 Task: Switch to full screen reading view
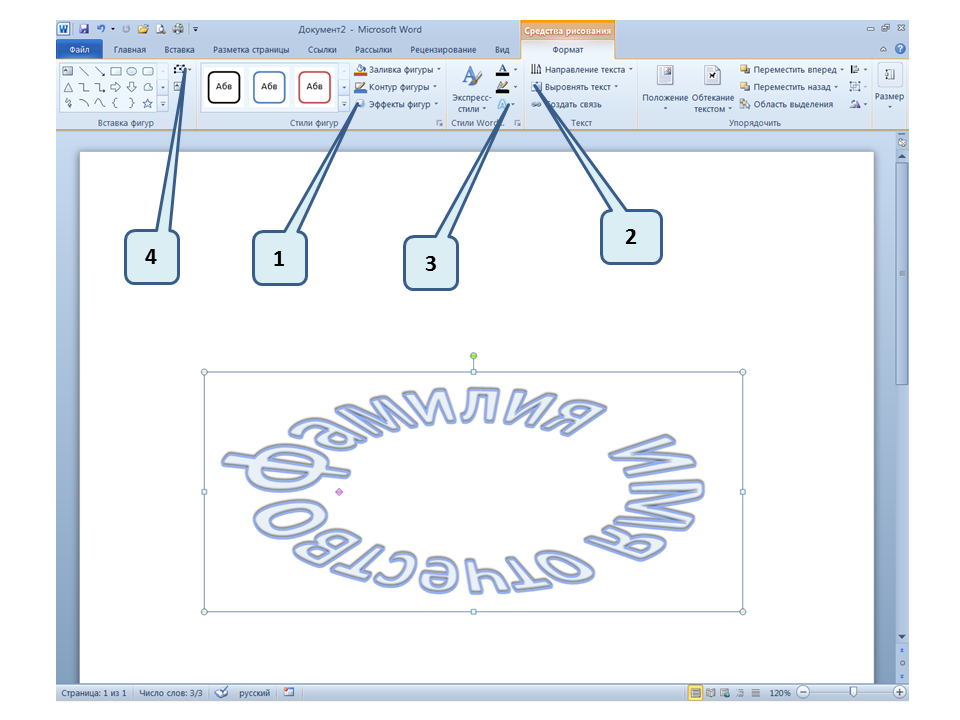[x=710, y=692]
